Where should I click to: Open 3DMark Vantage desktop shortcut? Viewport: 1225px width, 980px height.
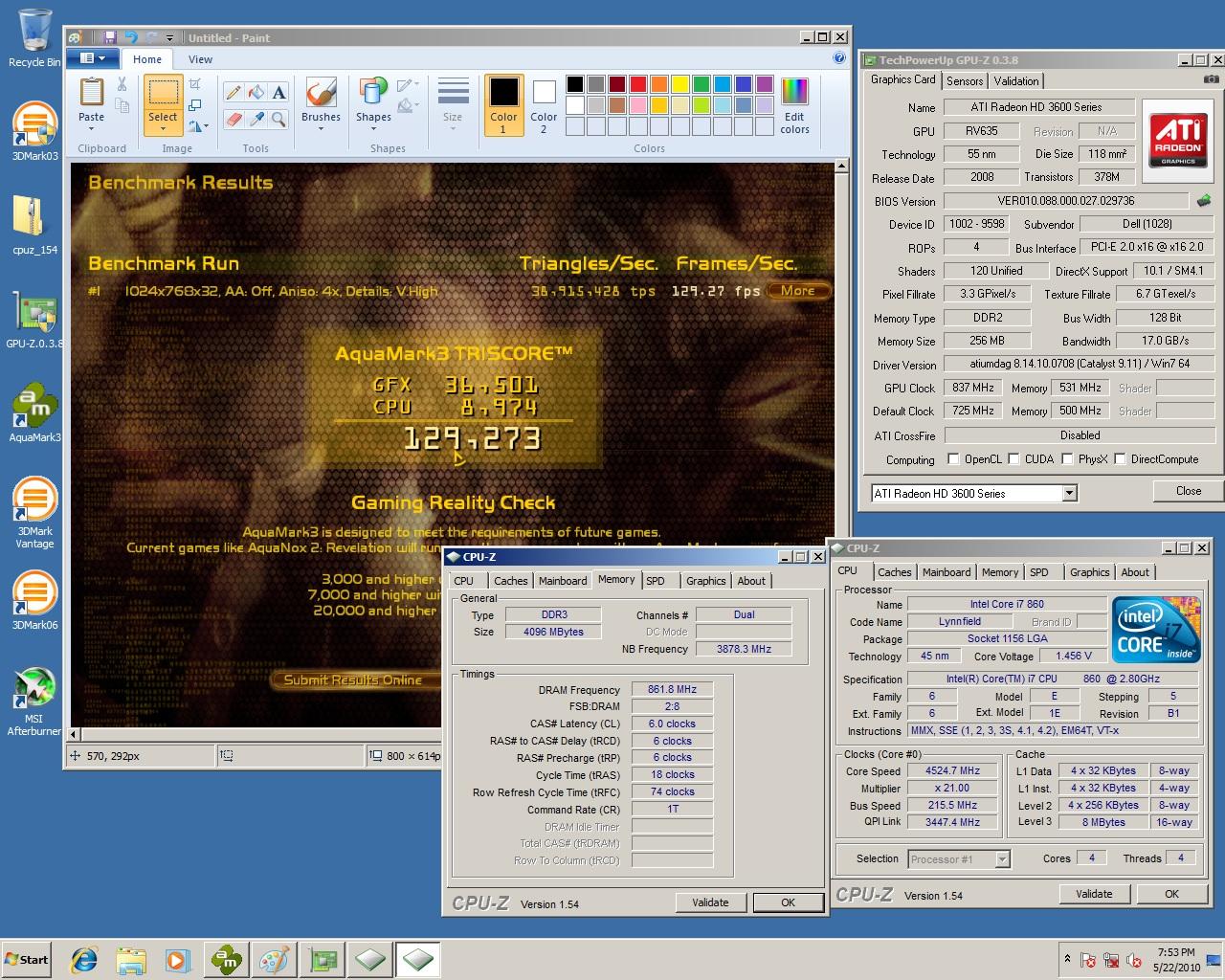(x=34, y=513)
